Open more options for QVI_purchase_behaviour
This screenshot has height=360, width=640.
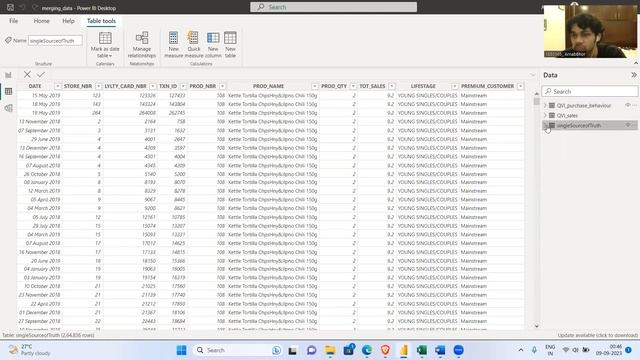635,105
